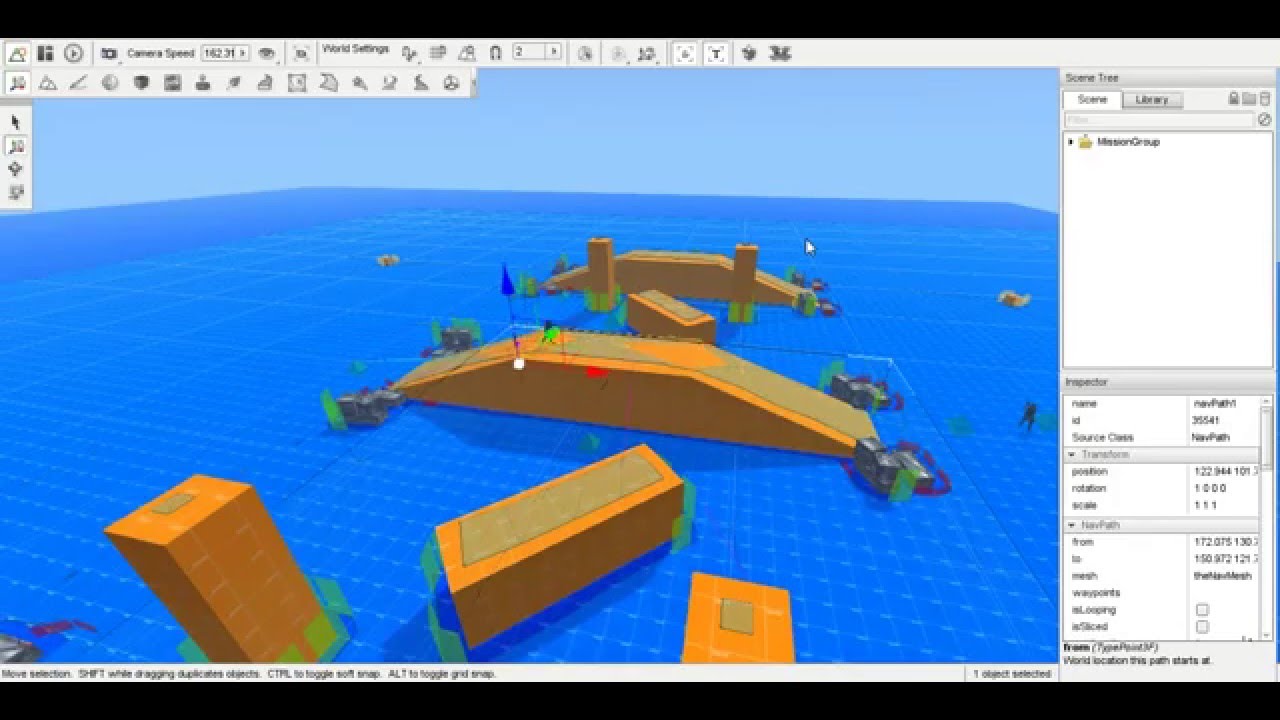Open the Camera Speed arrow dropdown
This screenshot has width=1280, height=720.
point(243,53)
